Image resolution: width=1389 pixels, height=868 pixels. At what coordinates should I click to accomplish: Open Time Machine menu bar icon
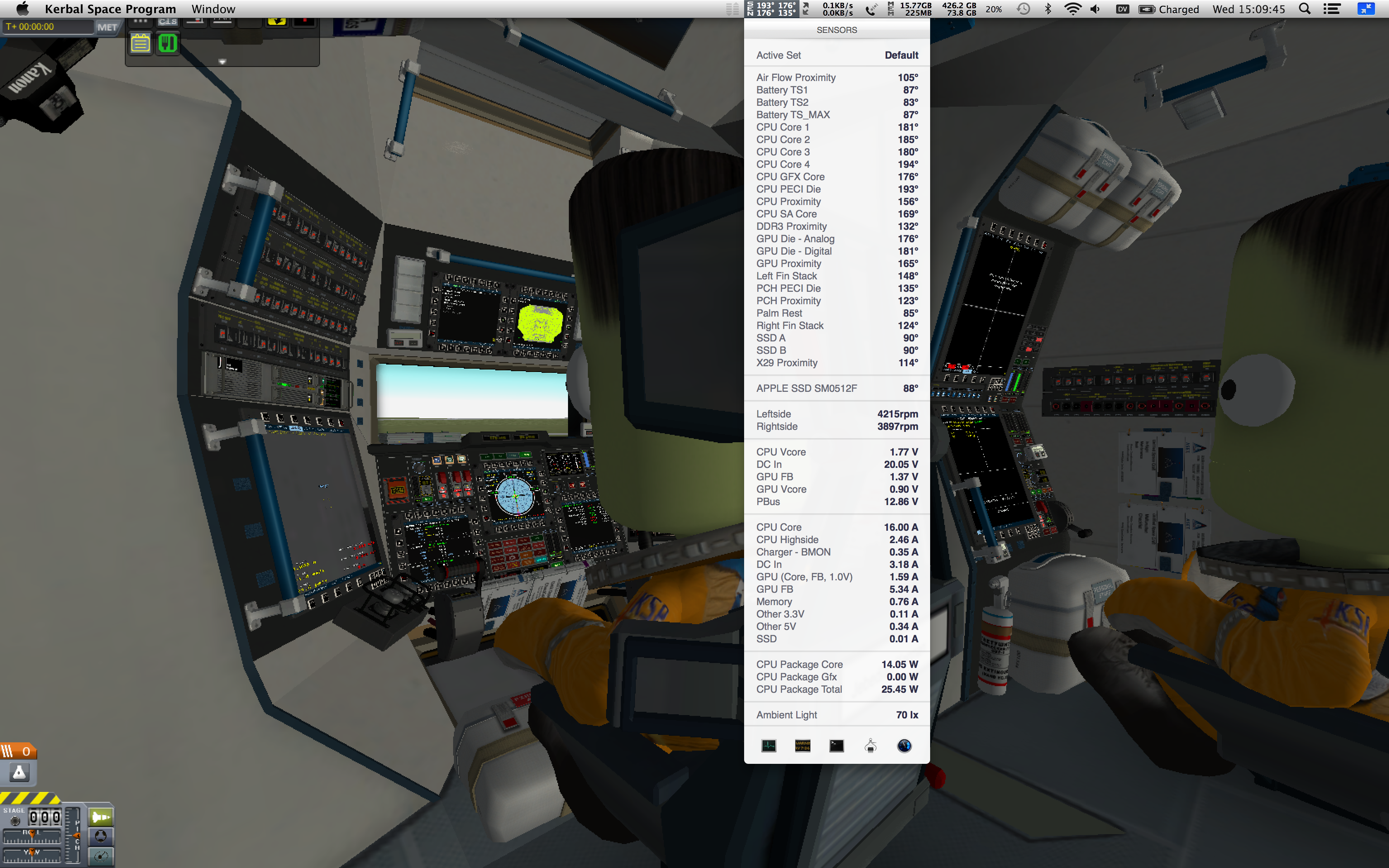(1024, 9)
